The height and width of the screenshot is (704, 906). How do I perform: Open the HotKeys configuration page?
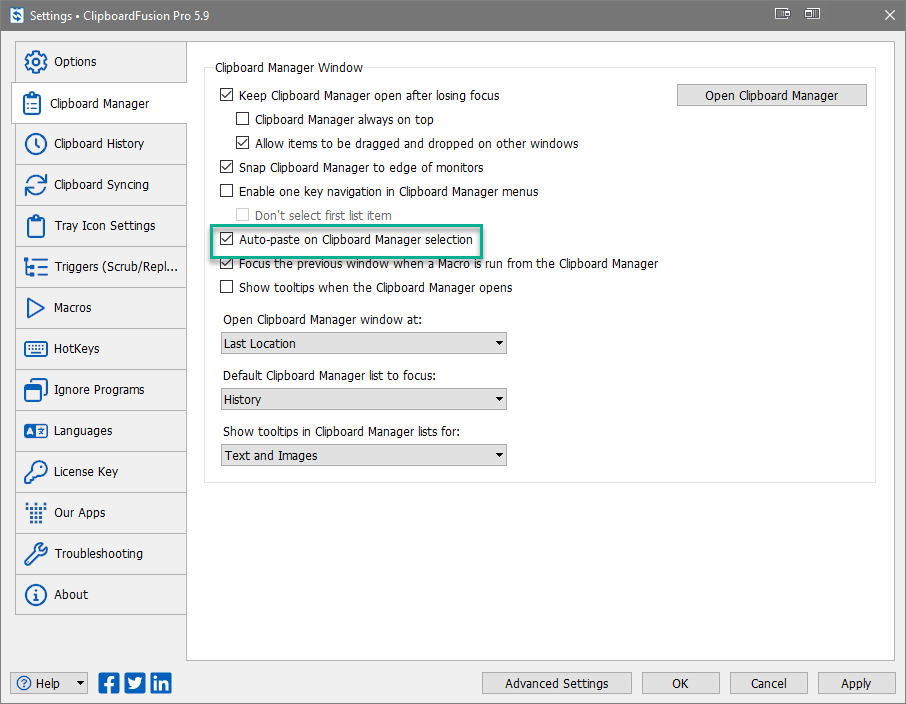pyautogui.click(x=97, y=349)
